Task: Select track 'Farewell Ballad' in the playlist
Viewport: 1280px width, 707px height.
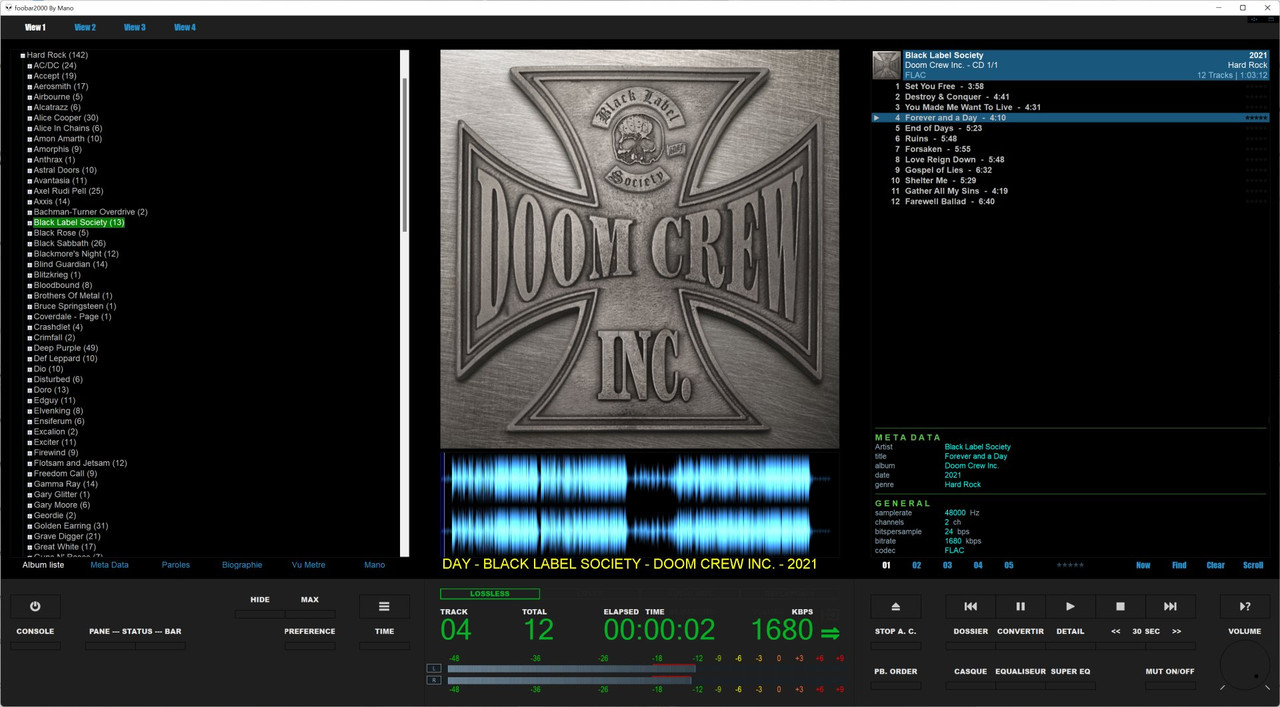Action: [1070, 202]
